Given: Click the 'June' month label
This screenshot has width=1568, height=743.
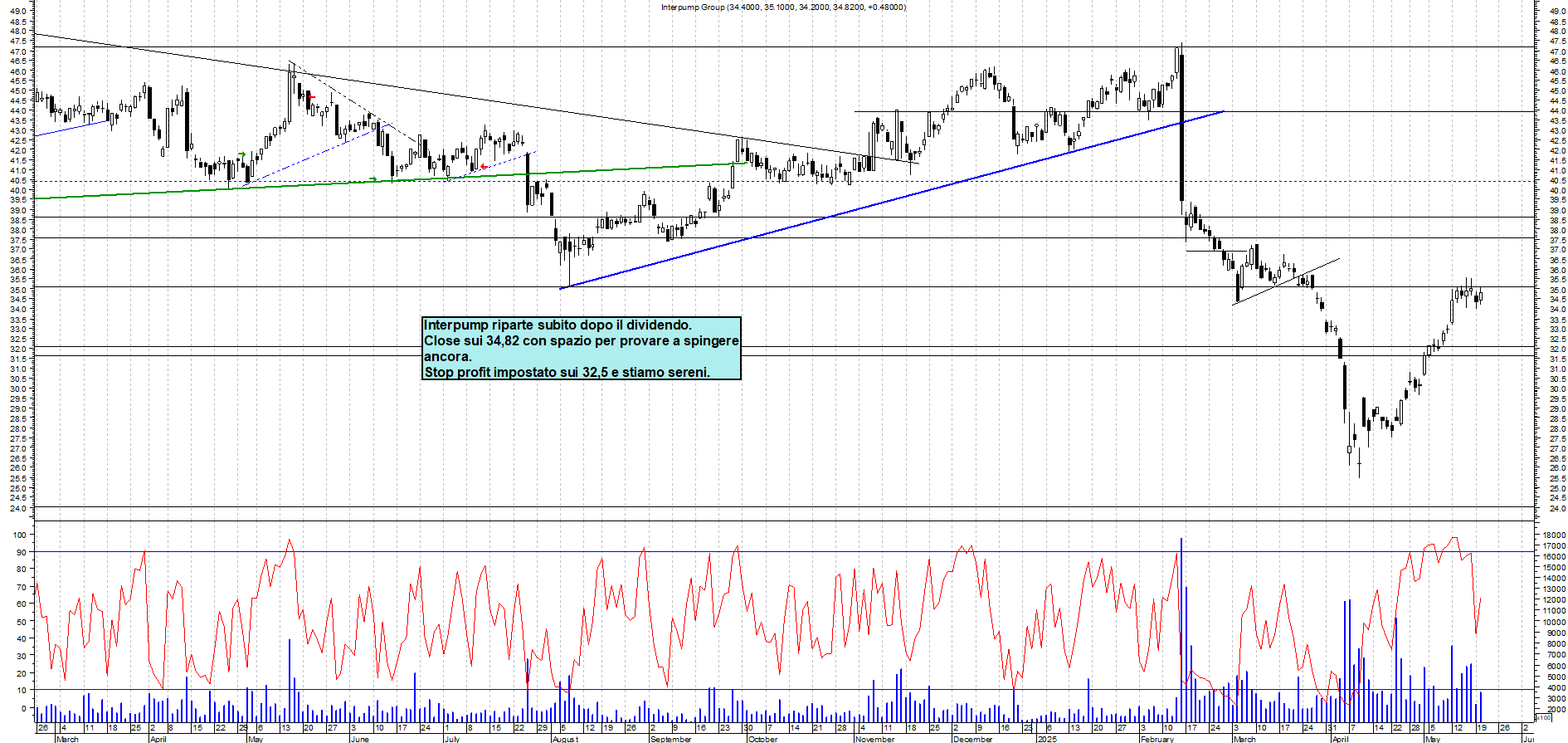Looking at the screenshot, I should click(359, 739).
